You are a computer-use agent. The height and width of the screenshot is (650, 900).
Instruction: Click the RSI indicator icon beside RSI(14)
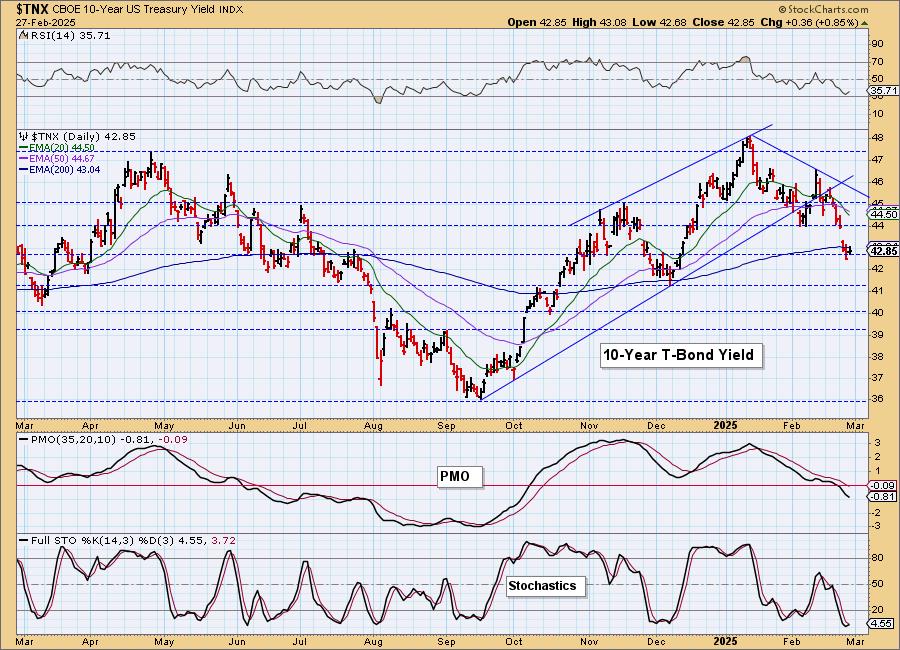(x=23, y=36)
